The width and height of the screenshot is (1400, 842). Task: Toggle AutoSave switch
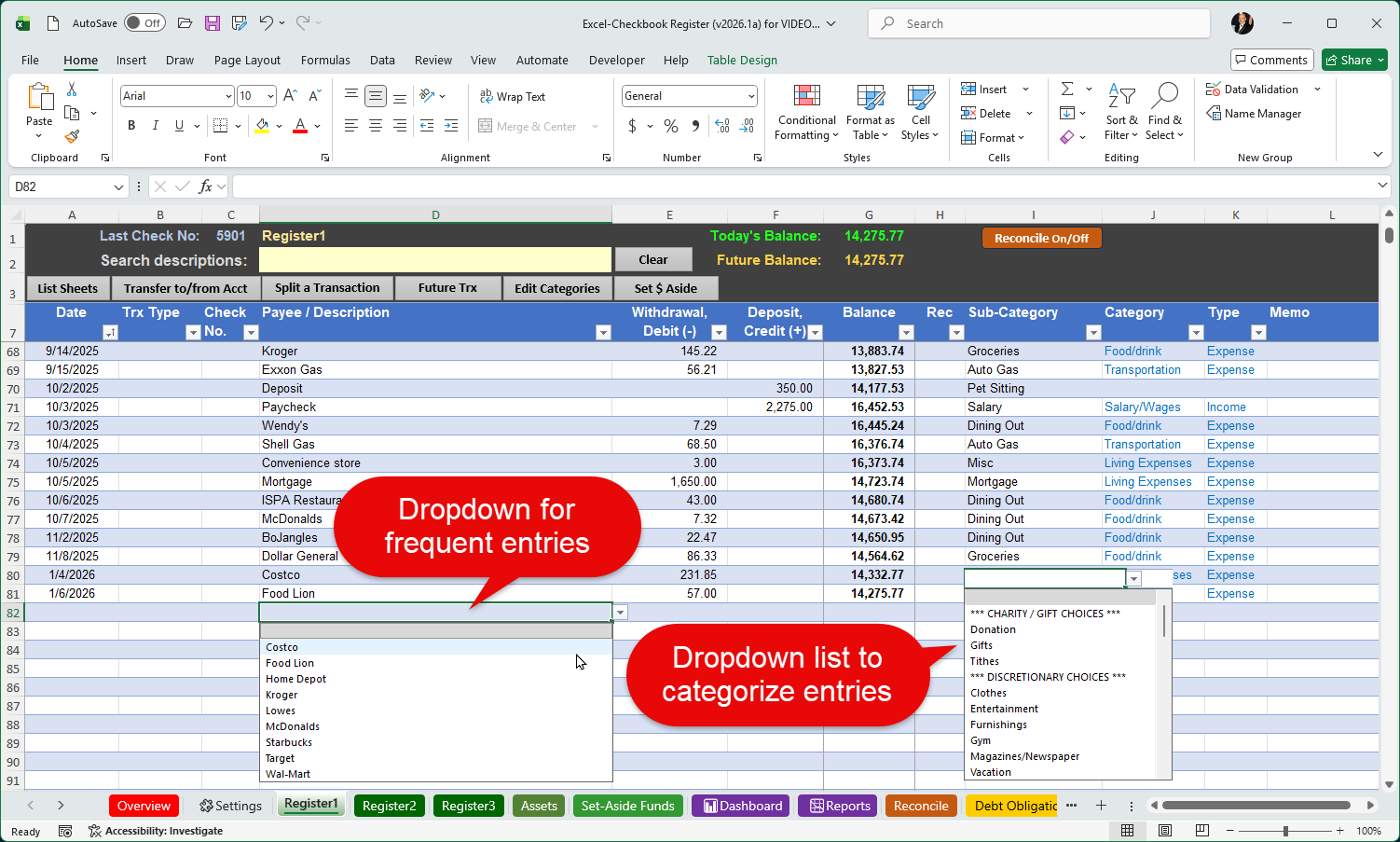coord(144,23)
